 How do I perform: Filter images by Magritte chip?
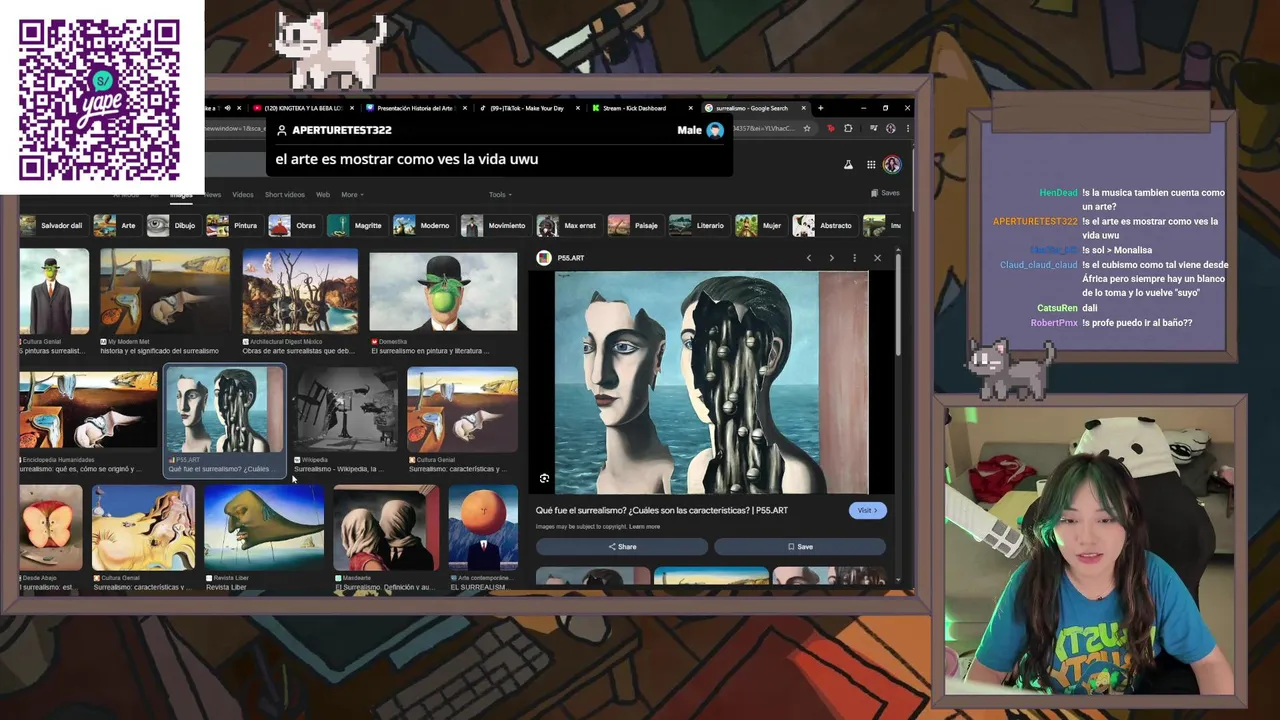tap(356, 226)
